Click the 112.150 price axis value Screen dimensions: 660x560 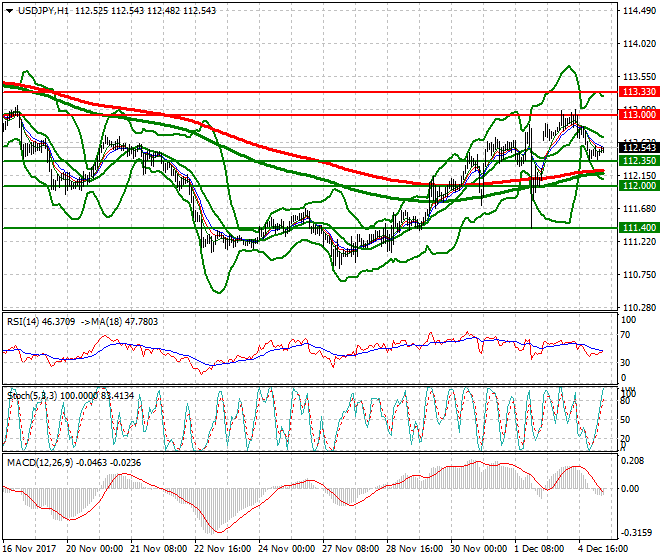point(639,176)
